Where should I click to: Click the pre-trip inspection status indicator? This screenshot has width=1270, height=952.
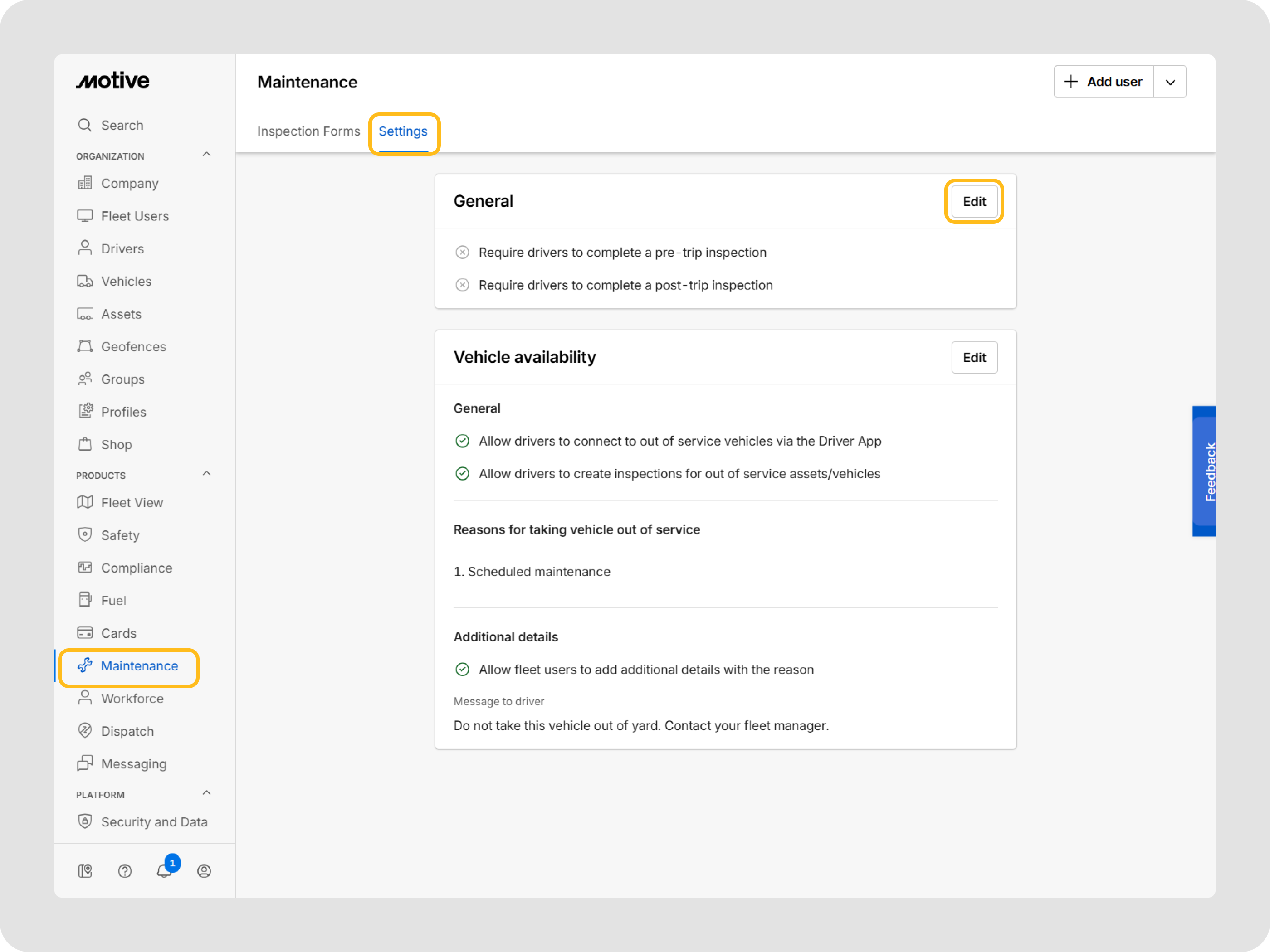tap(462, 253)
